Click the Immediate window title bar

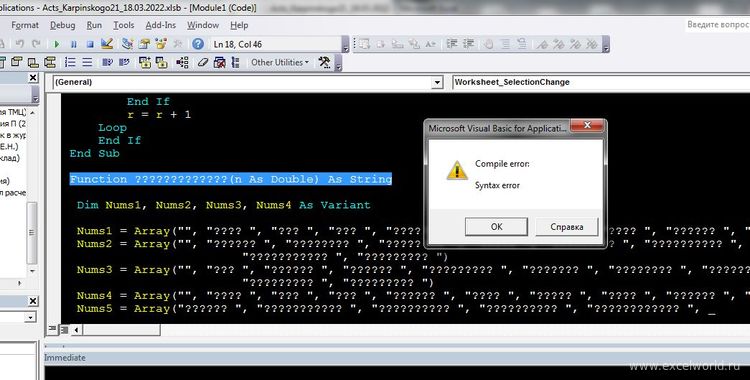click(397, 358)
